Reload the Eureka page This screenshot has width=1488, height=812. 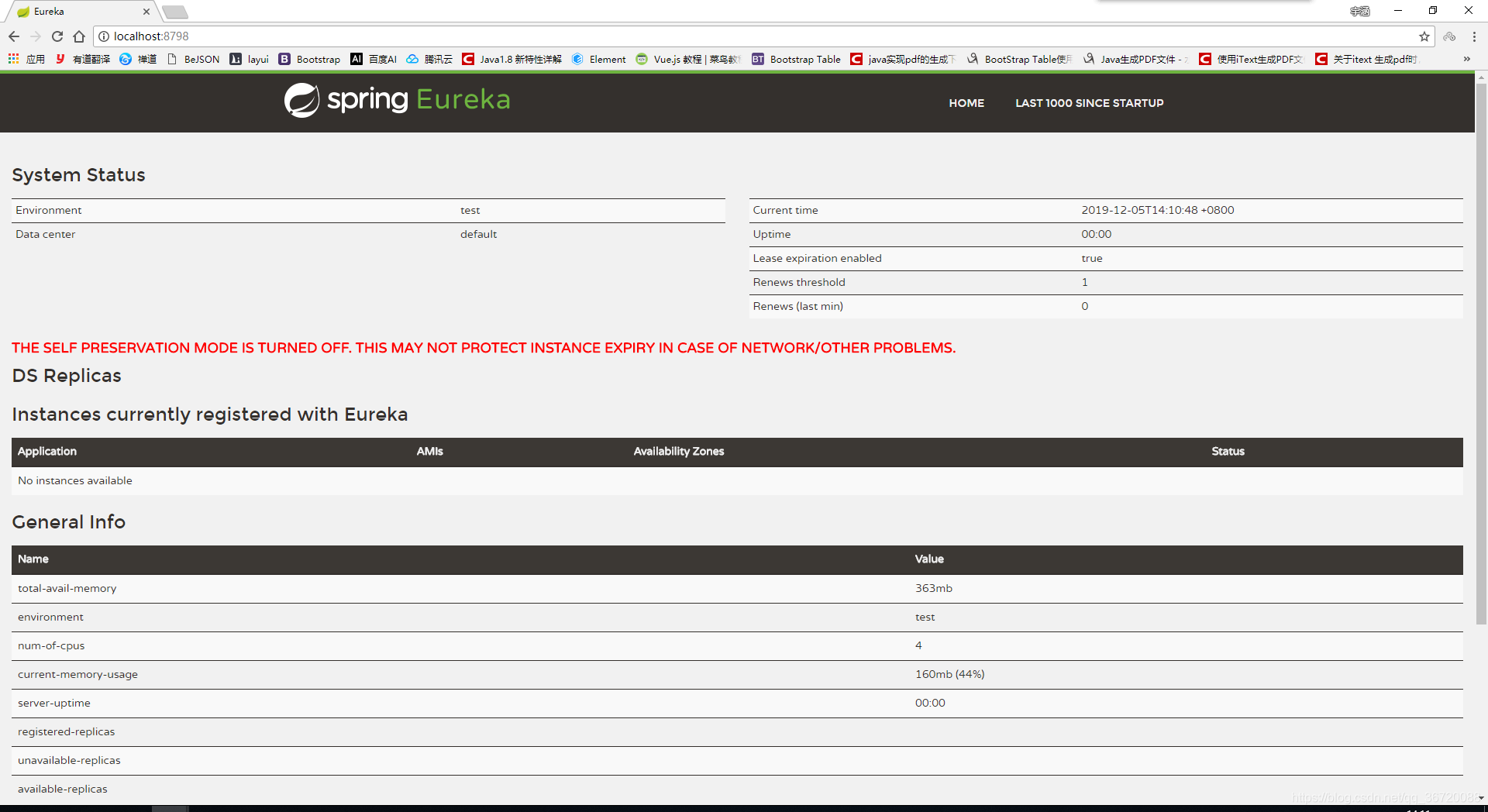coord(57,36)
